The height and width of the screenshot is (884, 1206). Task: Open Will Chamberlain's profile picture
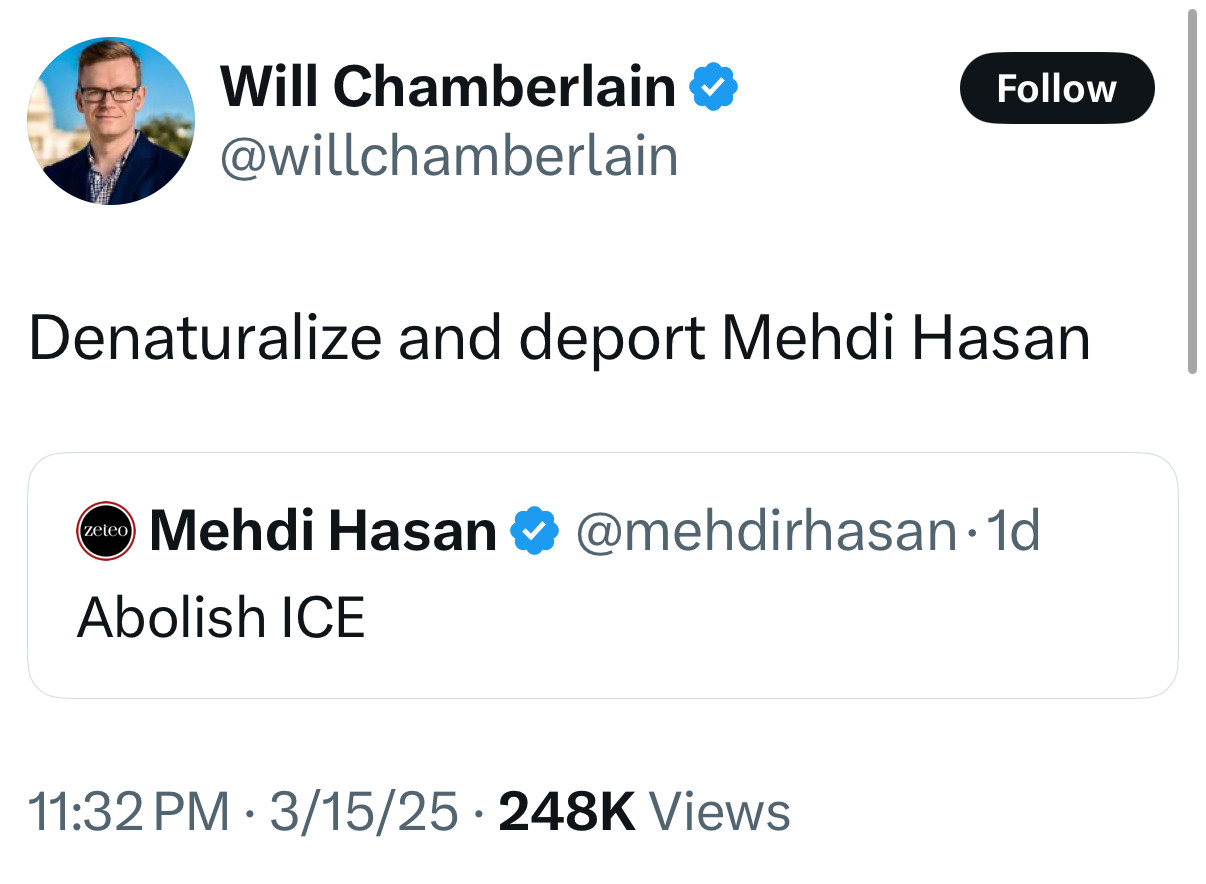(x=110, y=121)
